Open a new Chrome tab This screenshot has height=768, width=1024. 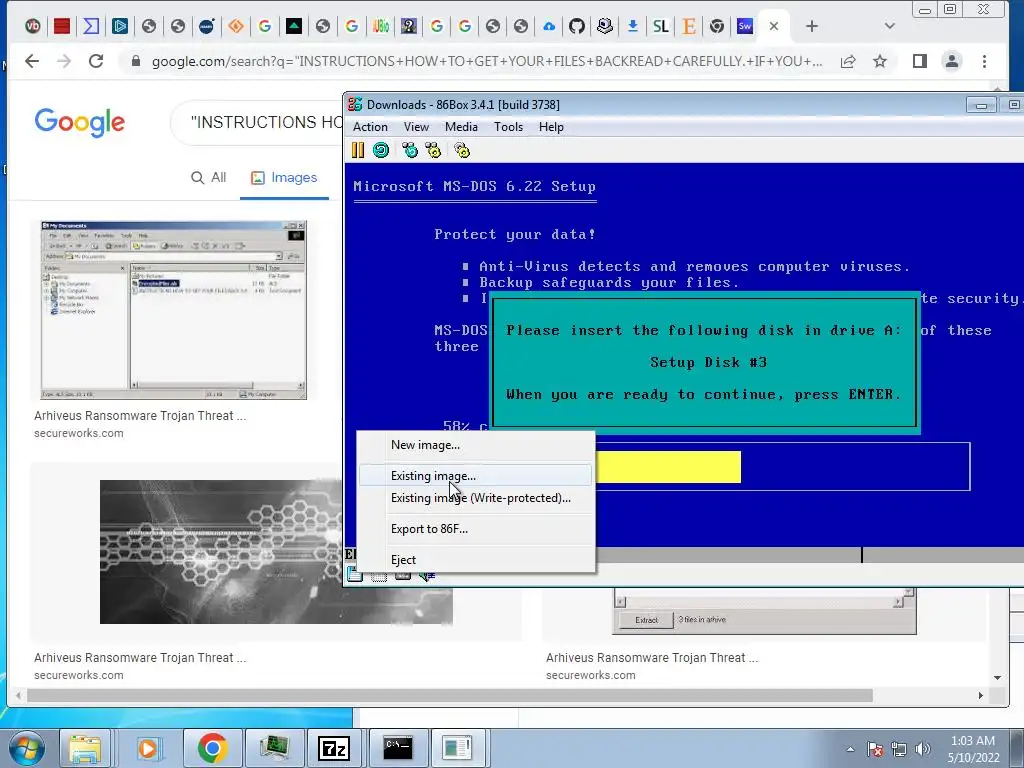pyautogui.click(x=812, y=26)
